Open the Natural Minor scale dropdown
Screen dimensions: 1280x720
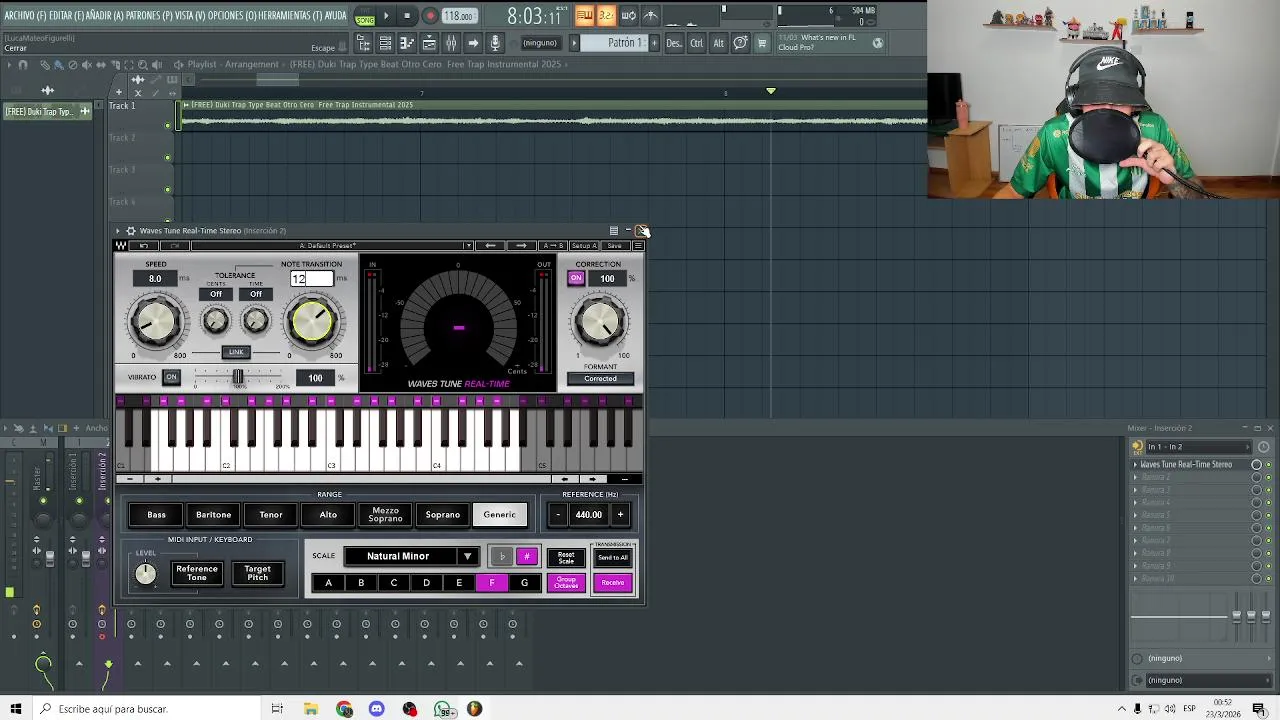click(411, 556)
